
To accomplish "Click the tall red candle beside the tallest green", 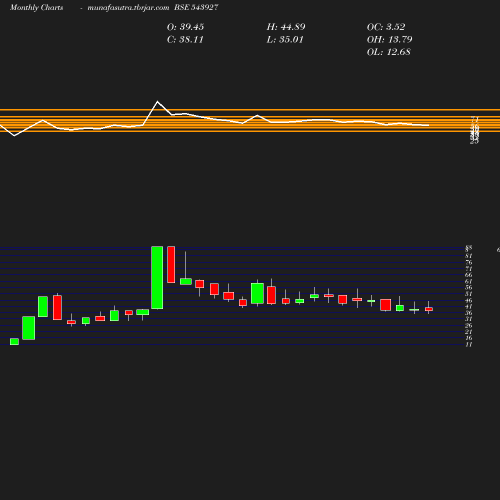I will (171, 265).
